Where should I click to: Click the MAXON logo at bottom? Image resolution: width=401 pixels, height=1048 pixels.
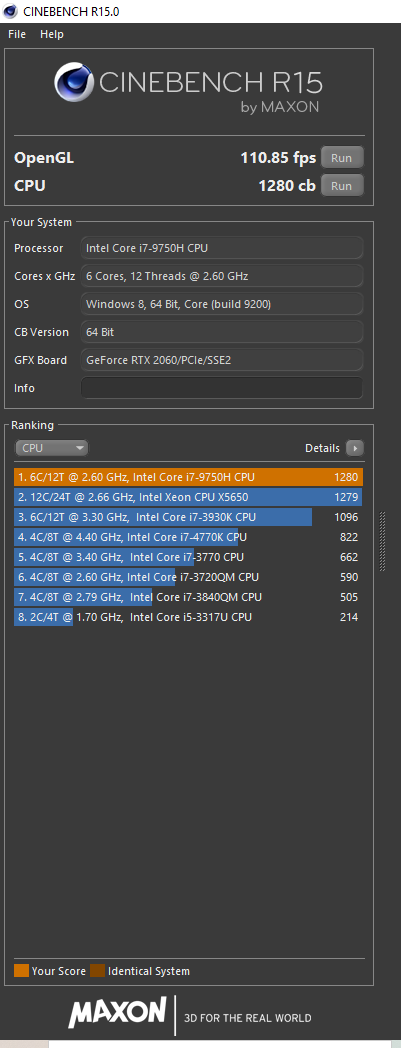point(117,1012)
